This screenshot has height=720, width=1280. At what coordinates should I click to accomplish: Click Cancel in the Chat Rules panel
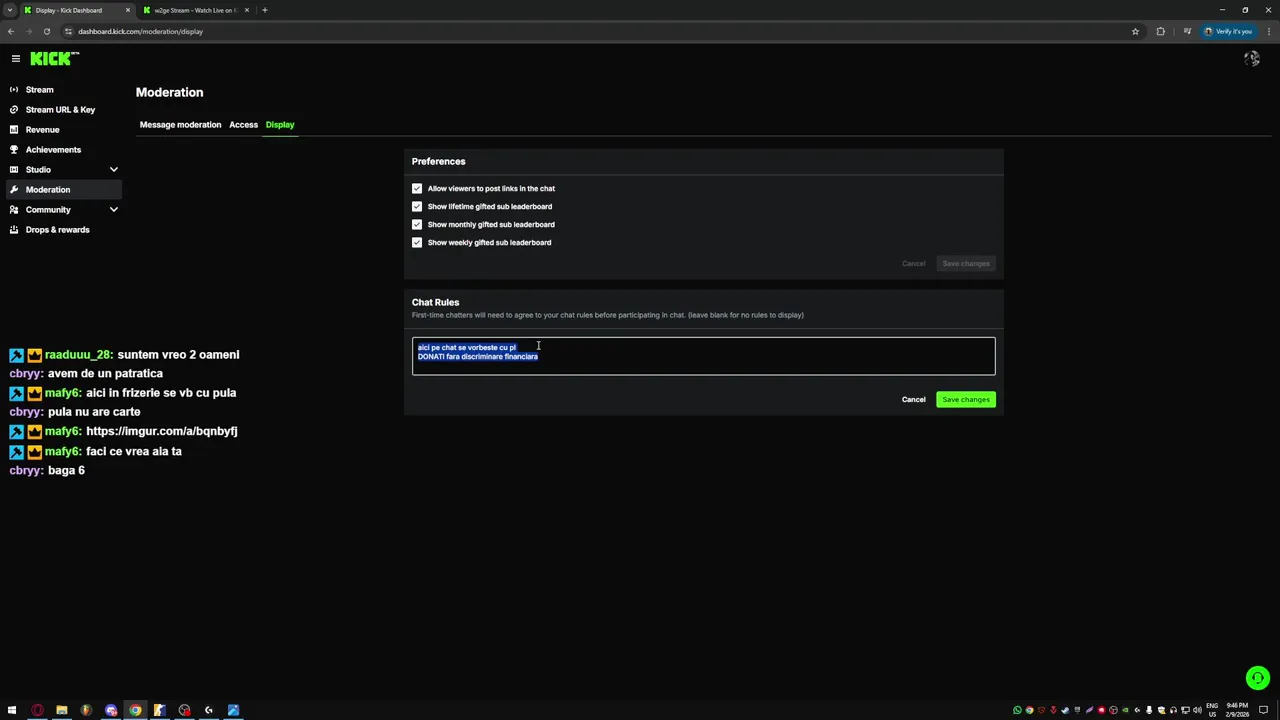pos(913,399)
